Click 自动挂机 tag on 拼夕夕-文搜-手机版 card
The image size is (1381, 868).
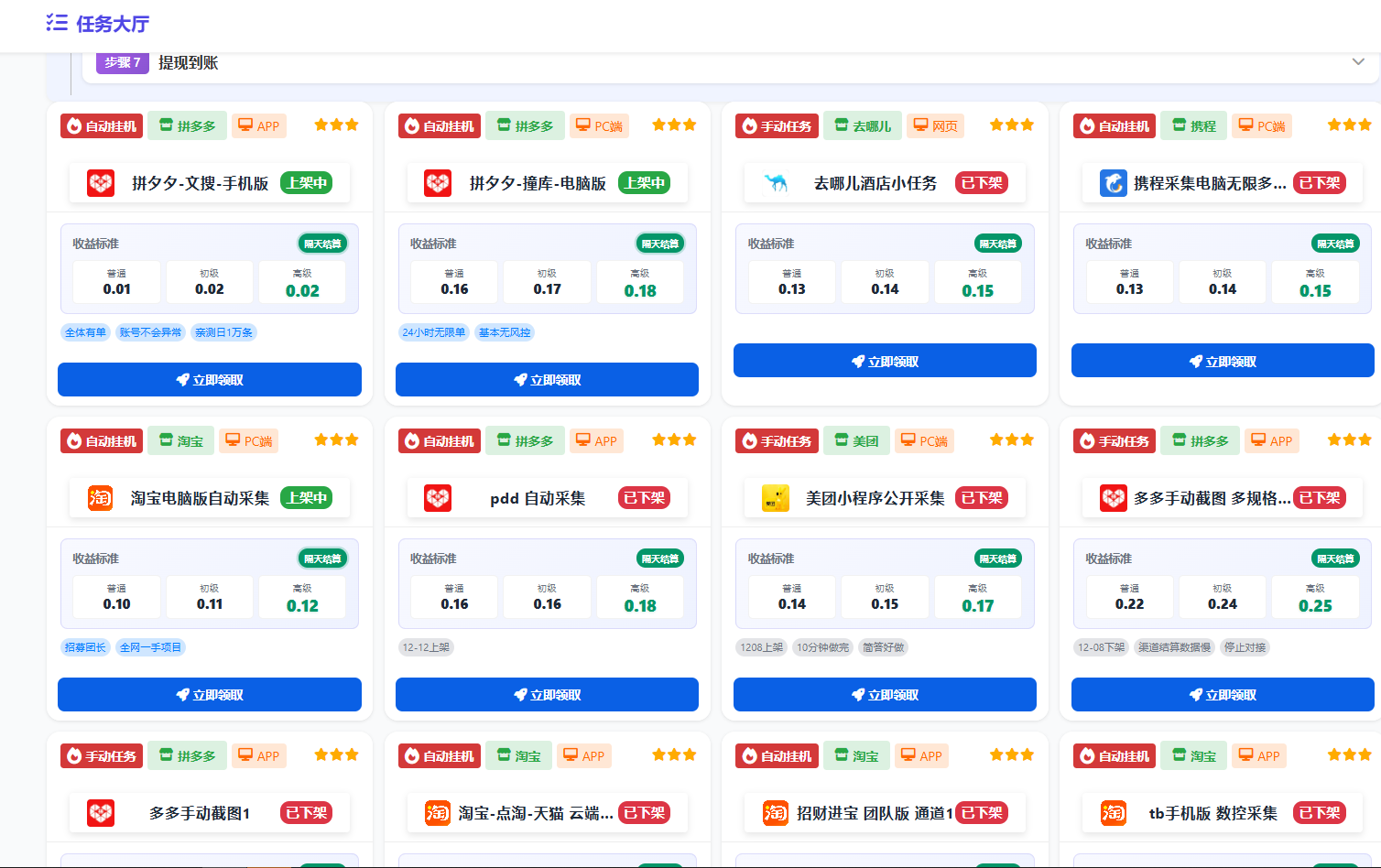102,126
